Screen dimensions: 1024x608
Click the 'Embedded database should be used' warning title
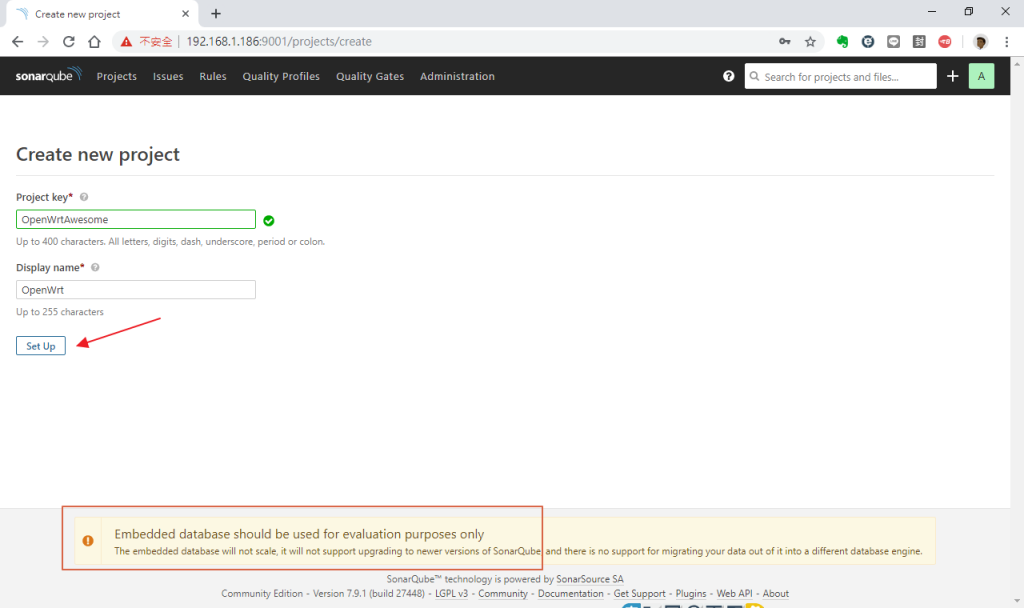pyautogui.click(x=299, y=534)
